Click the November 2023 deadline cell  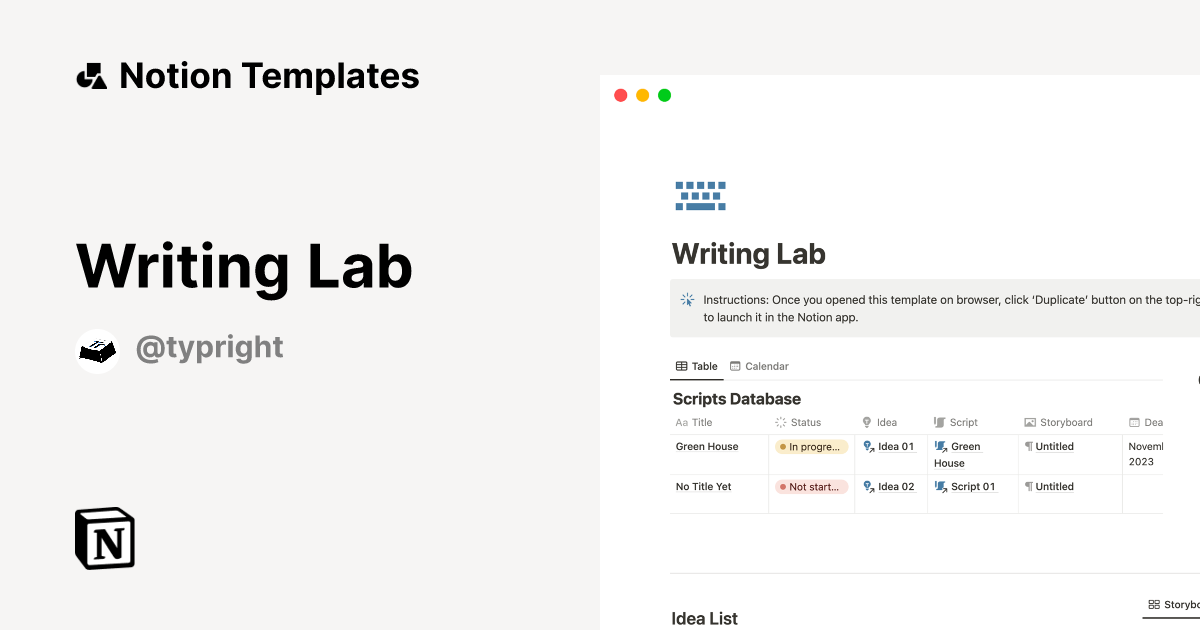click(x=1150, y=454)
